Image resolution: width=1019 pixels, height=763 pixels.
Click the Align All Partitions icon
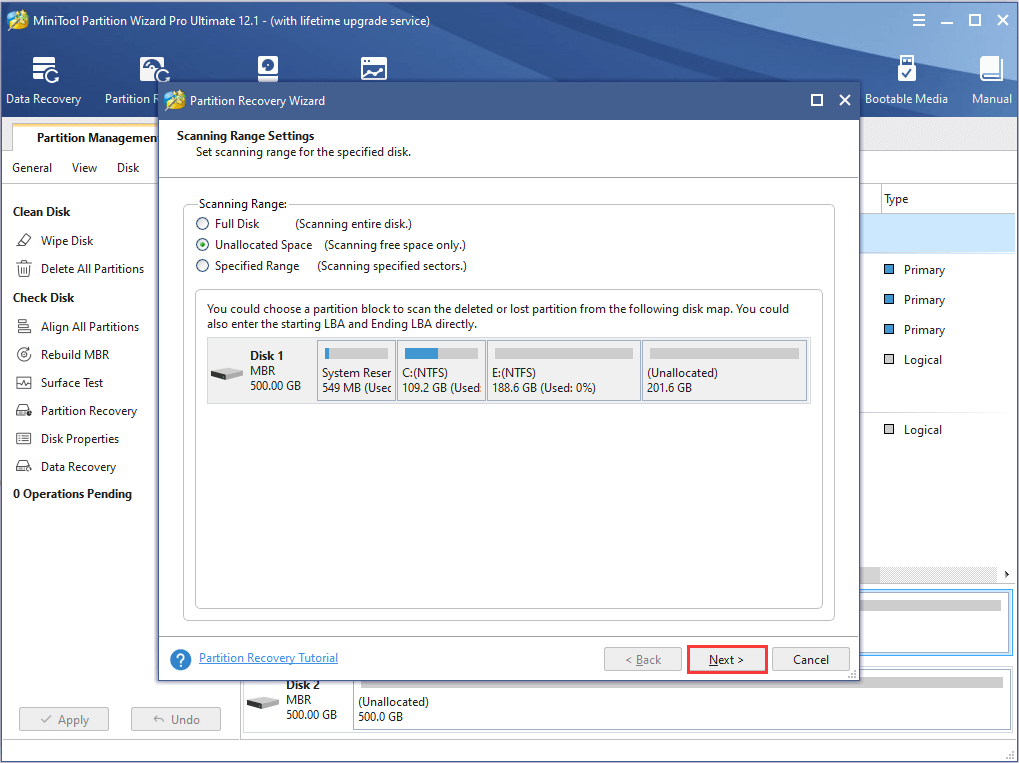(x=24, y=326)
